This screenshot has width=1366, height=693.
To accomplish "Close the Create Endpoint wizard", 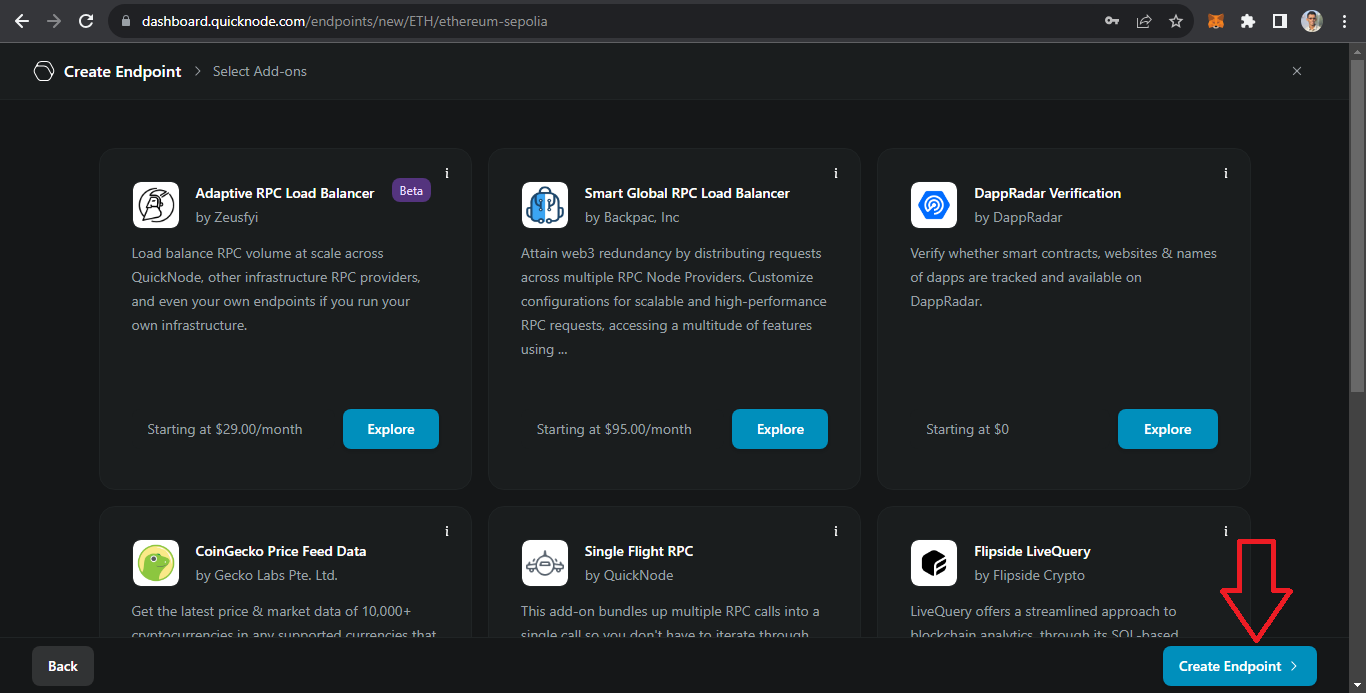I will click(1297, 71).
